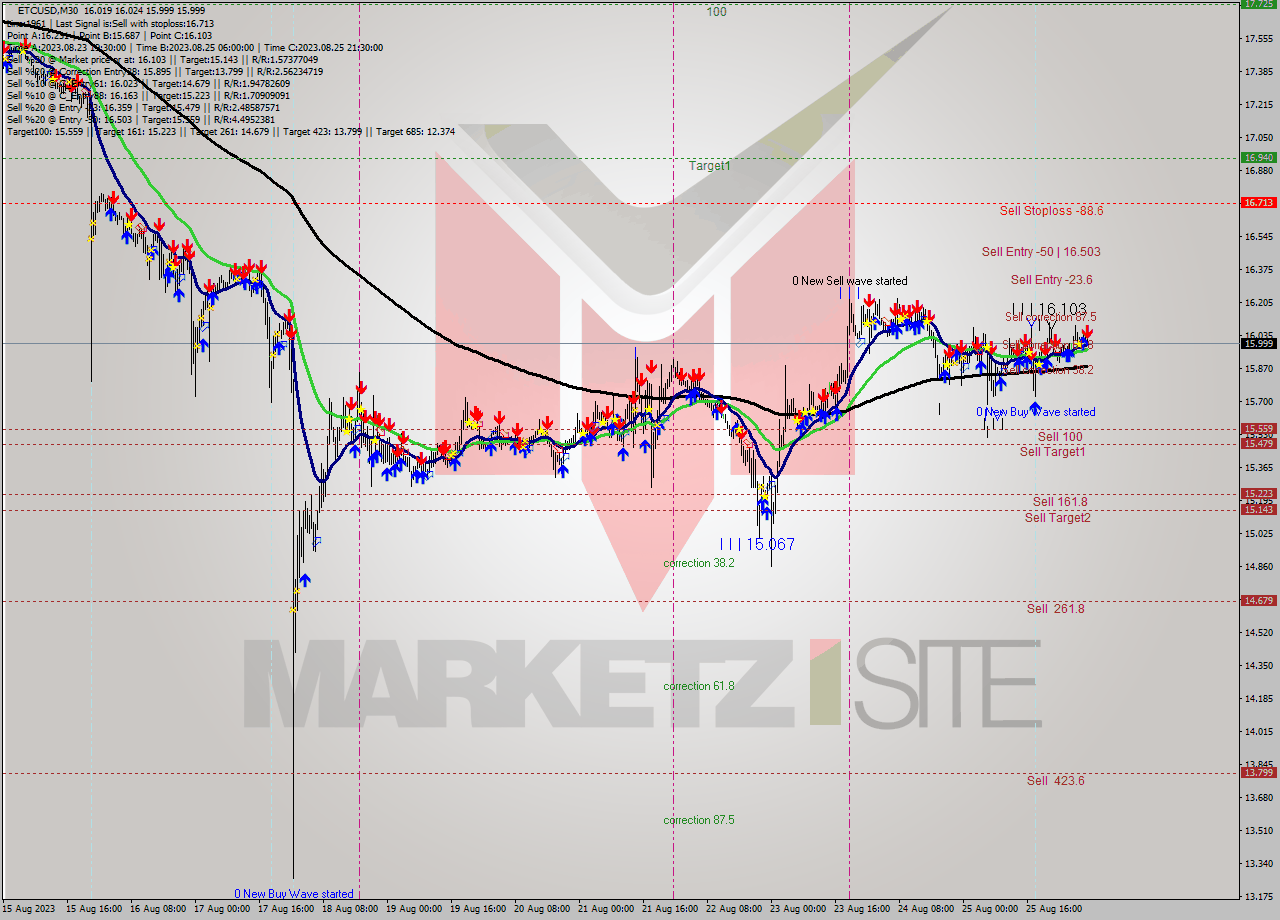Click the 14.350 price axis value
Viewport: 1280px width, 920px height.
click(1258, 665)
